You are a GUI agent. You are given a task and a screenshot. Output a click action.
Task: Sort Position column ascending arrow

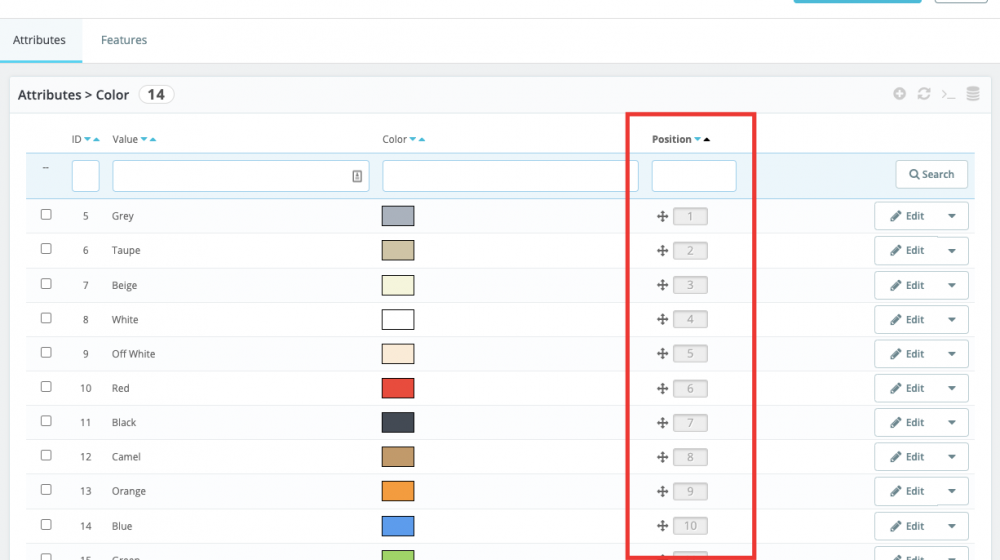click(x=706, y=139)
